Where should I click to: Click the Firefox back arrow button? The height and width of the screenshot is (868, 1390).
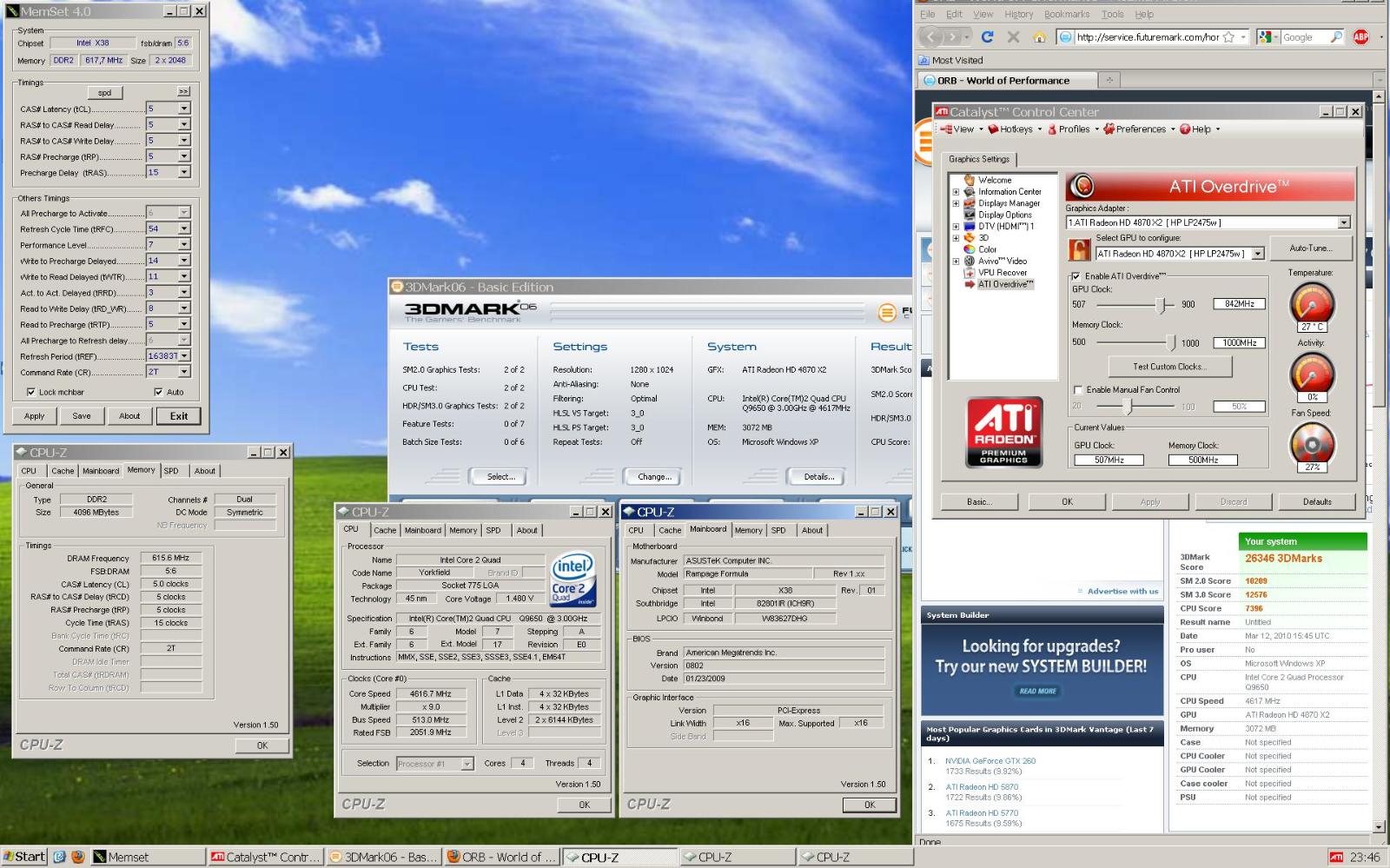point(930,36)
